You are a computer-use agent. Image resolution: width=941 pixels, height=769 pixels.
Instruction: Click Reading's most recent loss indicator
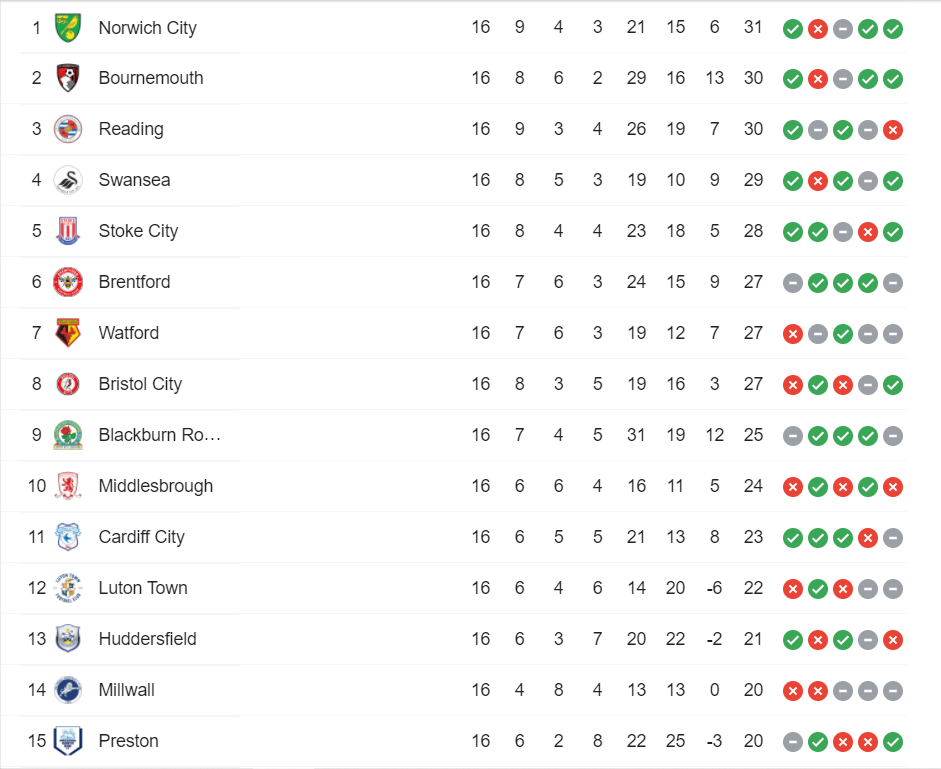[x=893, y=130]
